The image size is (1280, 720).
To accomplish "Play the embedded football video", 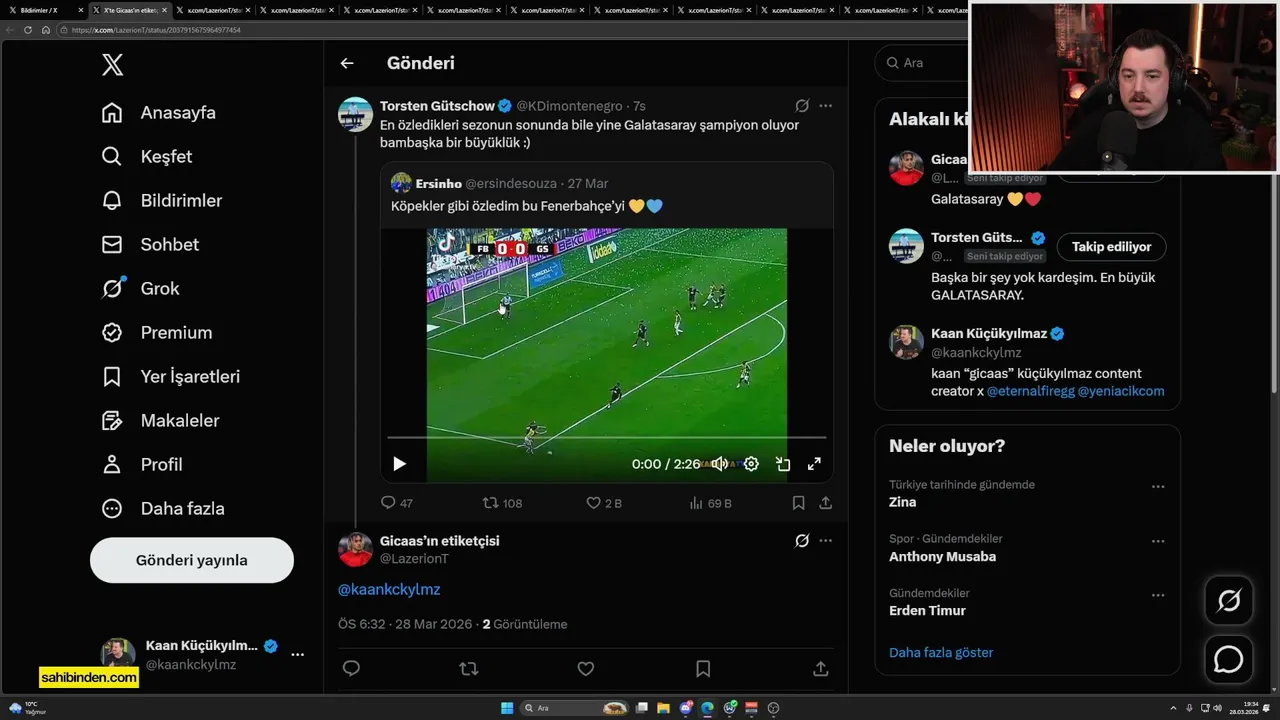I will 399,464.
